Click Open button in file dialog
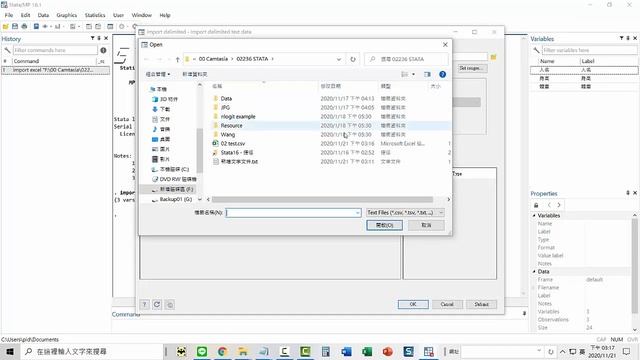 click(x=384, y=225)
